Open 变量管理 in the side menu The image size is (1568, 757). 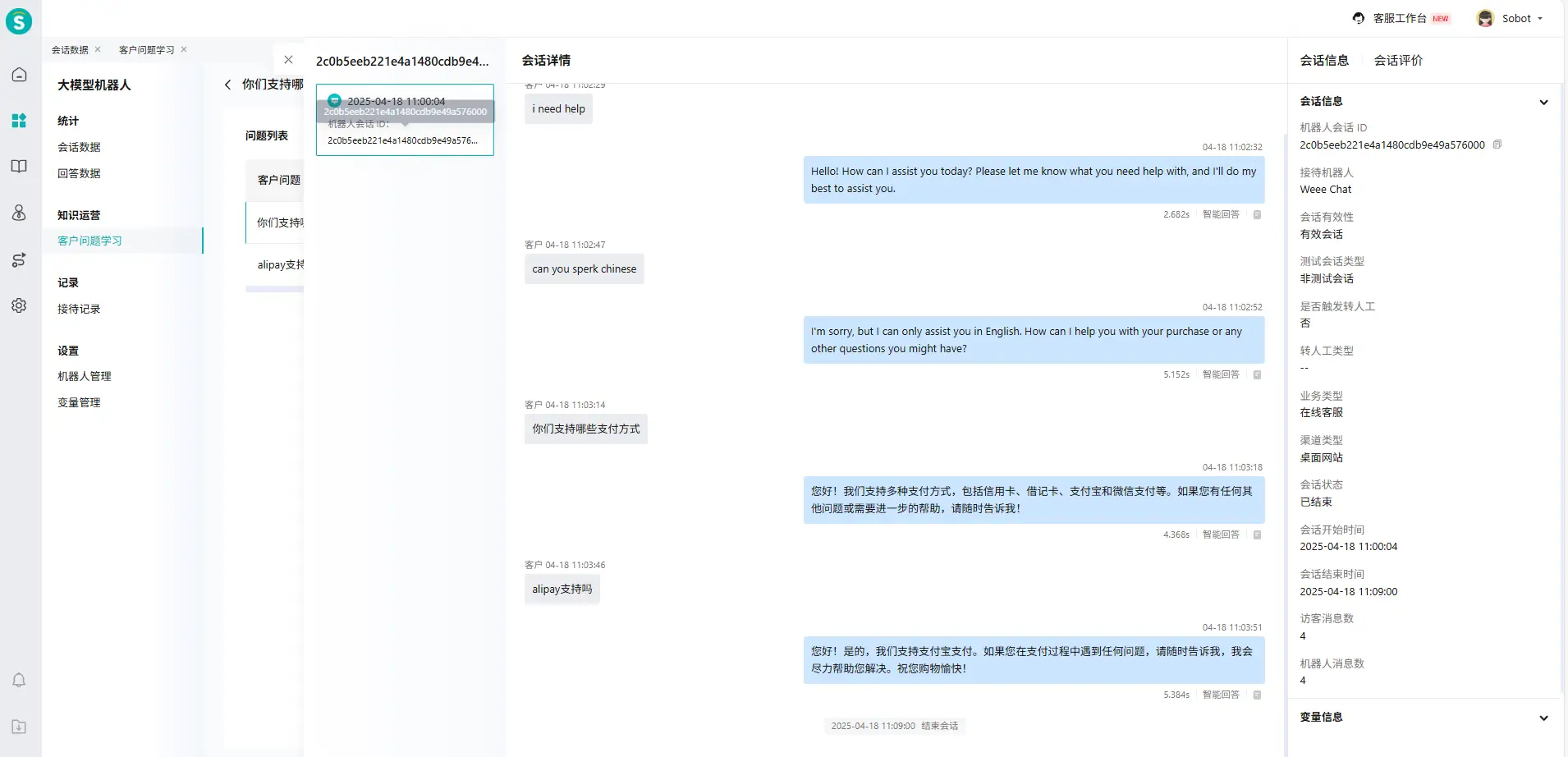(x=79, y=402)
